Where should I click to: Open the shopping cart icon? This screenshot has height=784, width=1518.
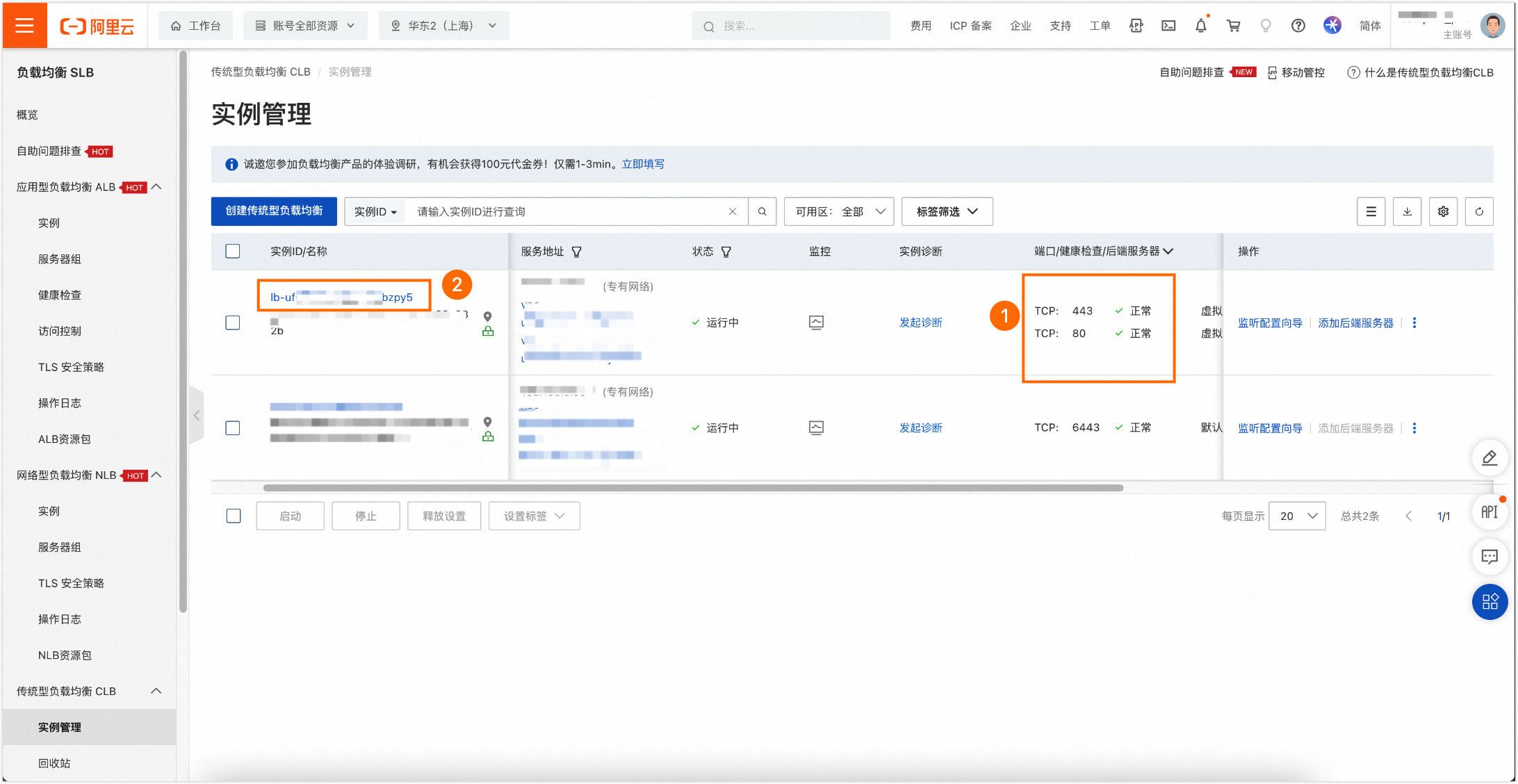click(1234, 26)
